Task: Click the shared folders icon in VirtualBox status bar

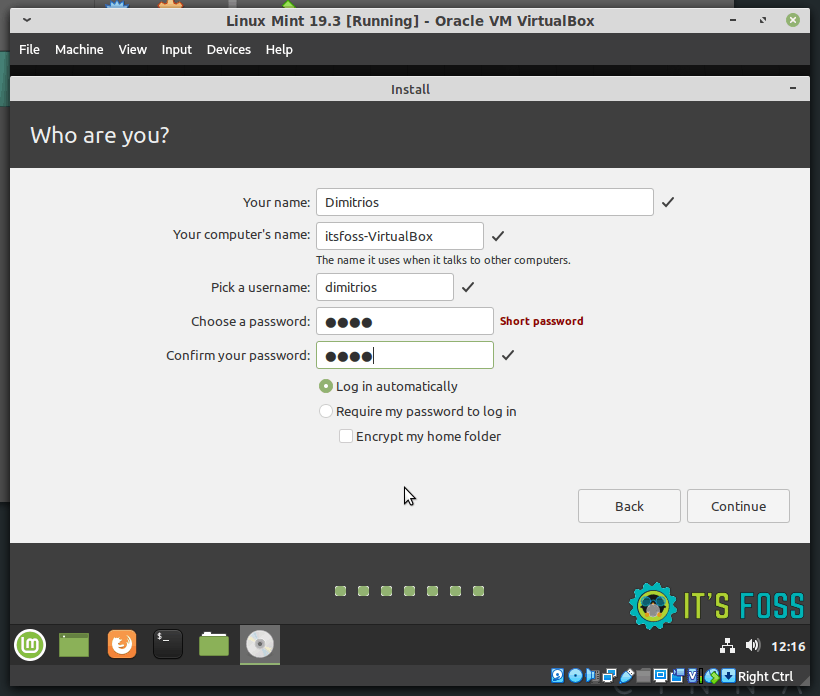Action: pos(641,675)
